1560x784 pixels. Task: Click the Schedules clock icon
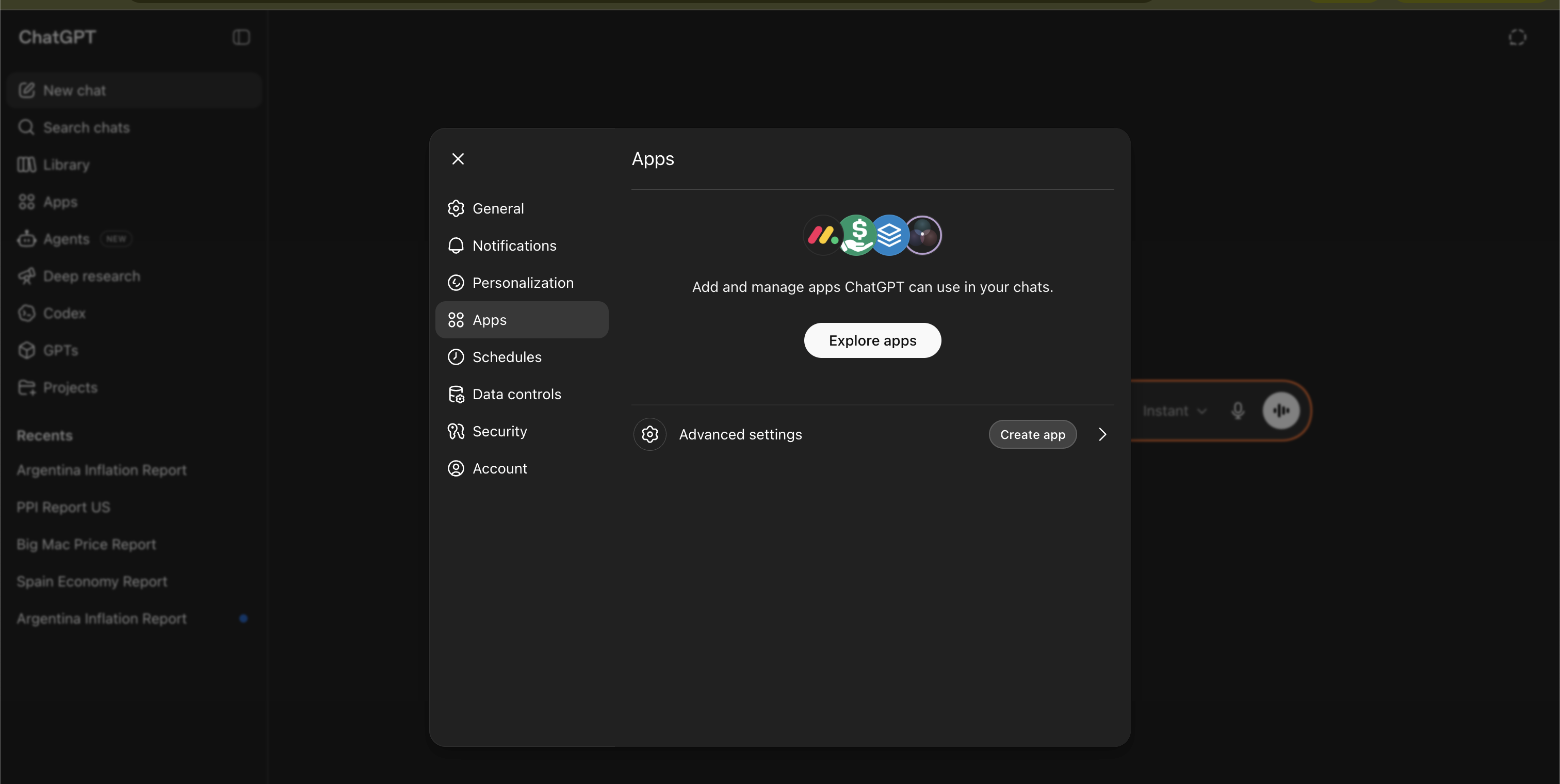point(456,356)
